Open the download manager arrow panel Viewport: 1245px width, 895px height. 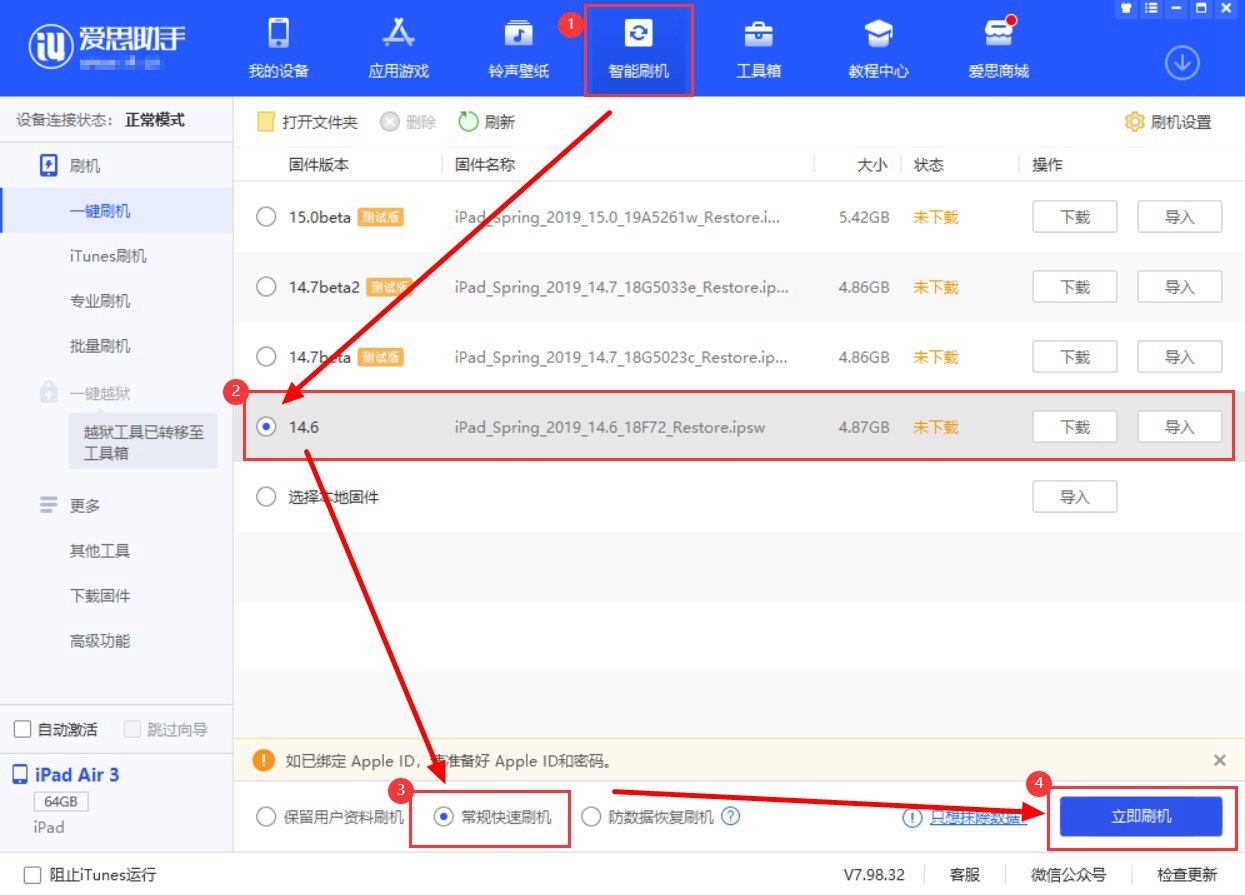(1181, 61)
